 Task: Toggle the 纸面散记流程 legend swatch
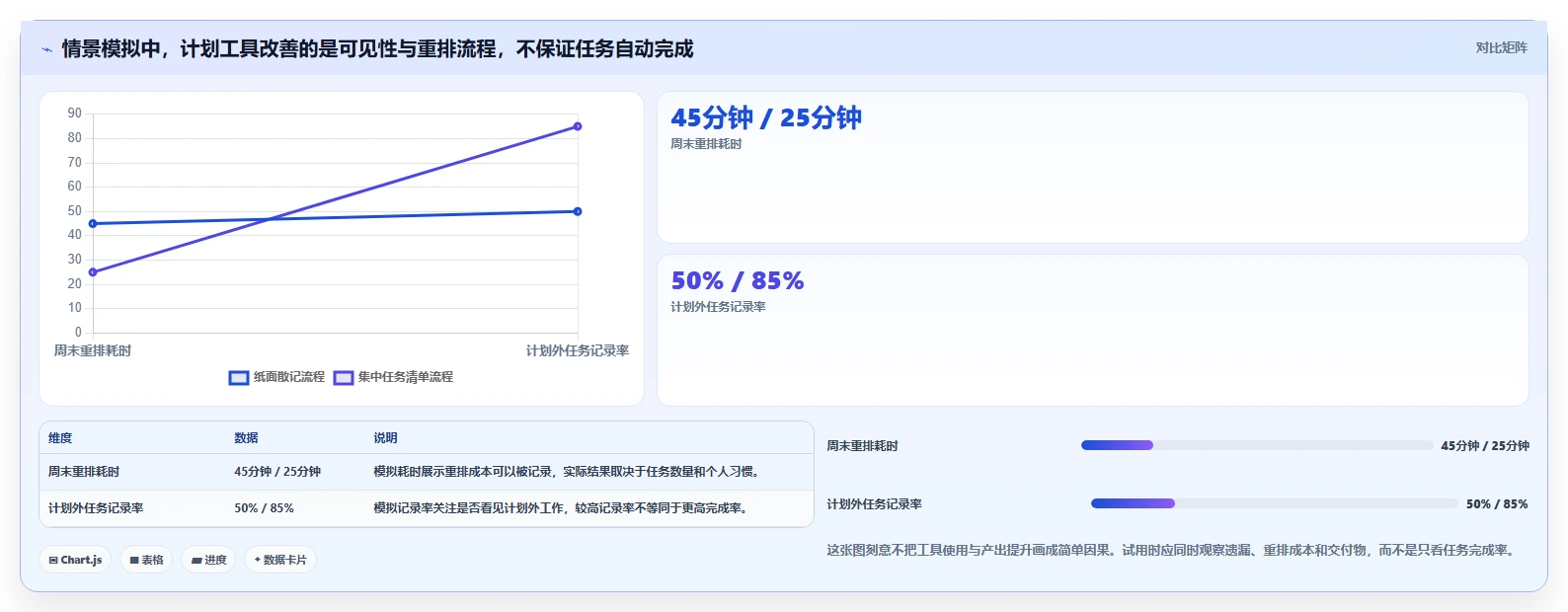click(x=238, y=378)
